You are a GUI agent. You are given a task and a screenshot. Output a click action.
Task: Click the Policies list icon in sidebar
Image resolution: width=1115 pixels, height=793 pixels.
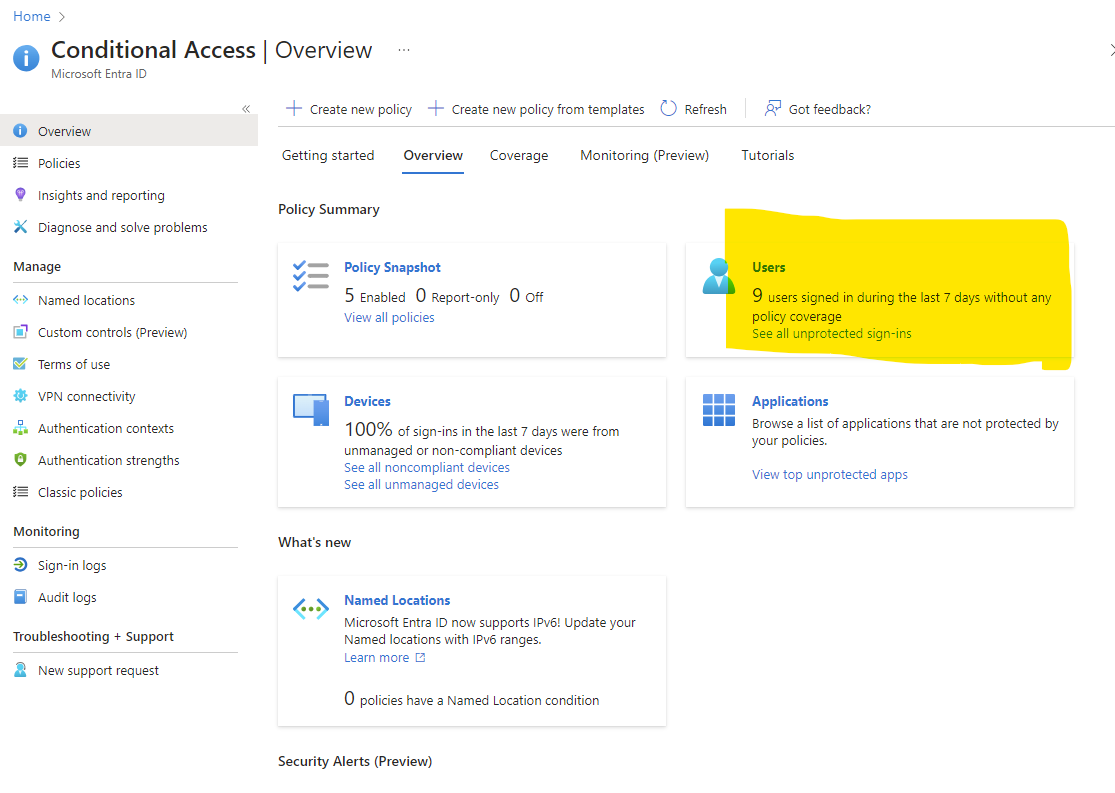tap(21, 163)
